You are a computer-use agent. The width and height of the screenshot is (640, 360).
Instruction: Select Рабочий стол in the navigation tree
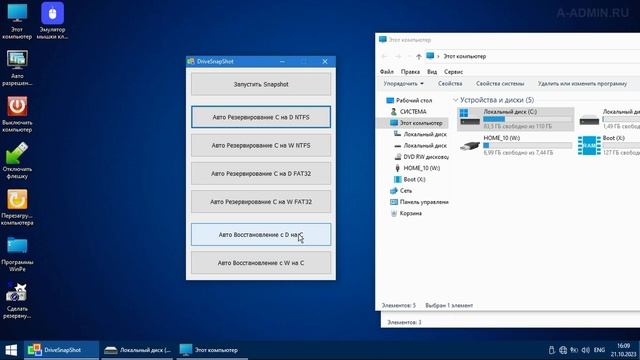pos(414,100)
